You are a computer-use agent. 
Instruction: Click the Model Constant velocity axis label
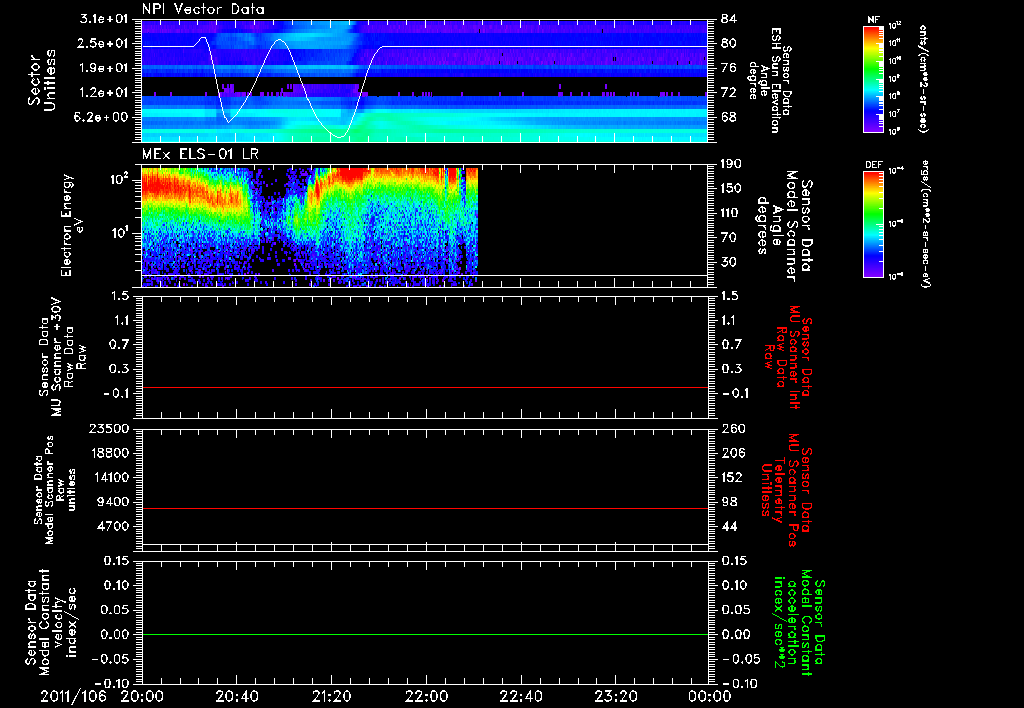click(x=48, y=620)
